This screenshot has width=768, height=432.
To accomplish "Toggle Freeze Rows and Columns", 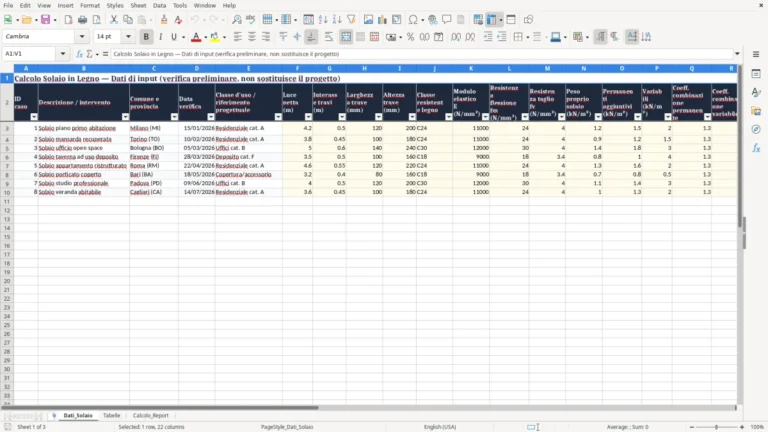I will click(x=491, y=20).
